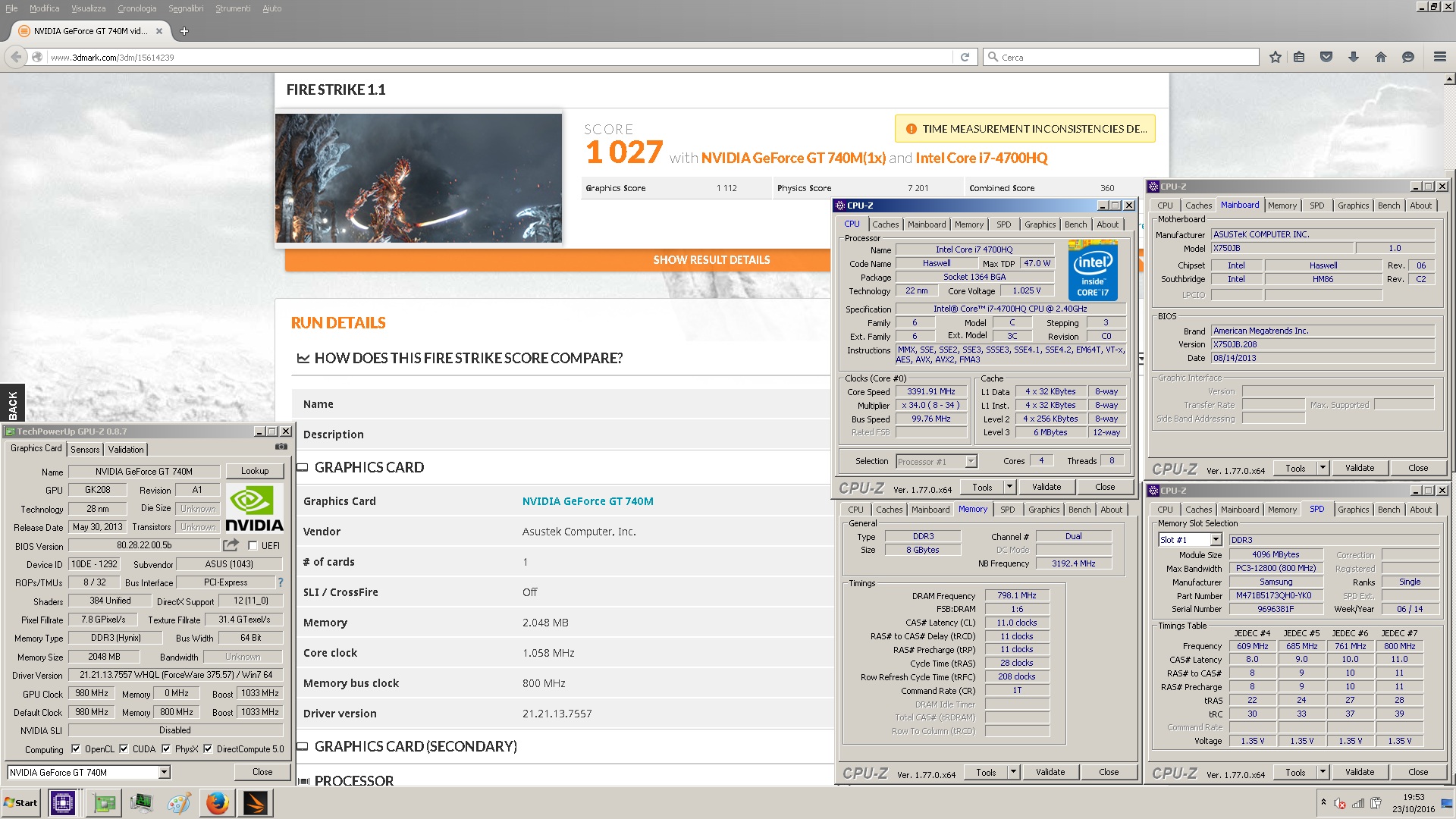Switch to Caches tab in CPU-Z CPU window
1456x819 pixels.
point(885,224)
